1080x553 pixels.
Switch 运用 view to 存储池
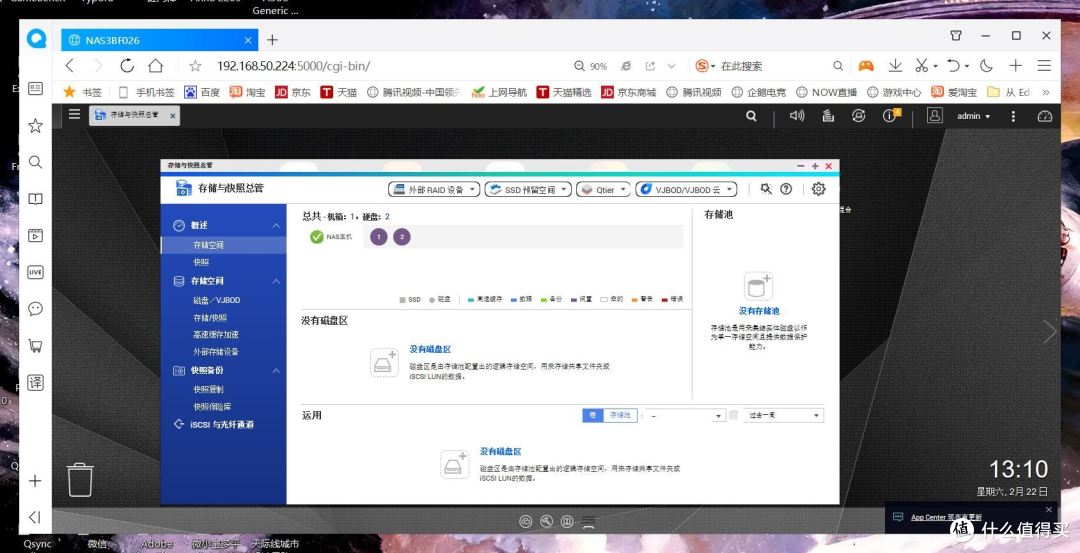pyautogui.click(x=620, y=415)
